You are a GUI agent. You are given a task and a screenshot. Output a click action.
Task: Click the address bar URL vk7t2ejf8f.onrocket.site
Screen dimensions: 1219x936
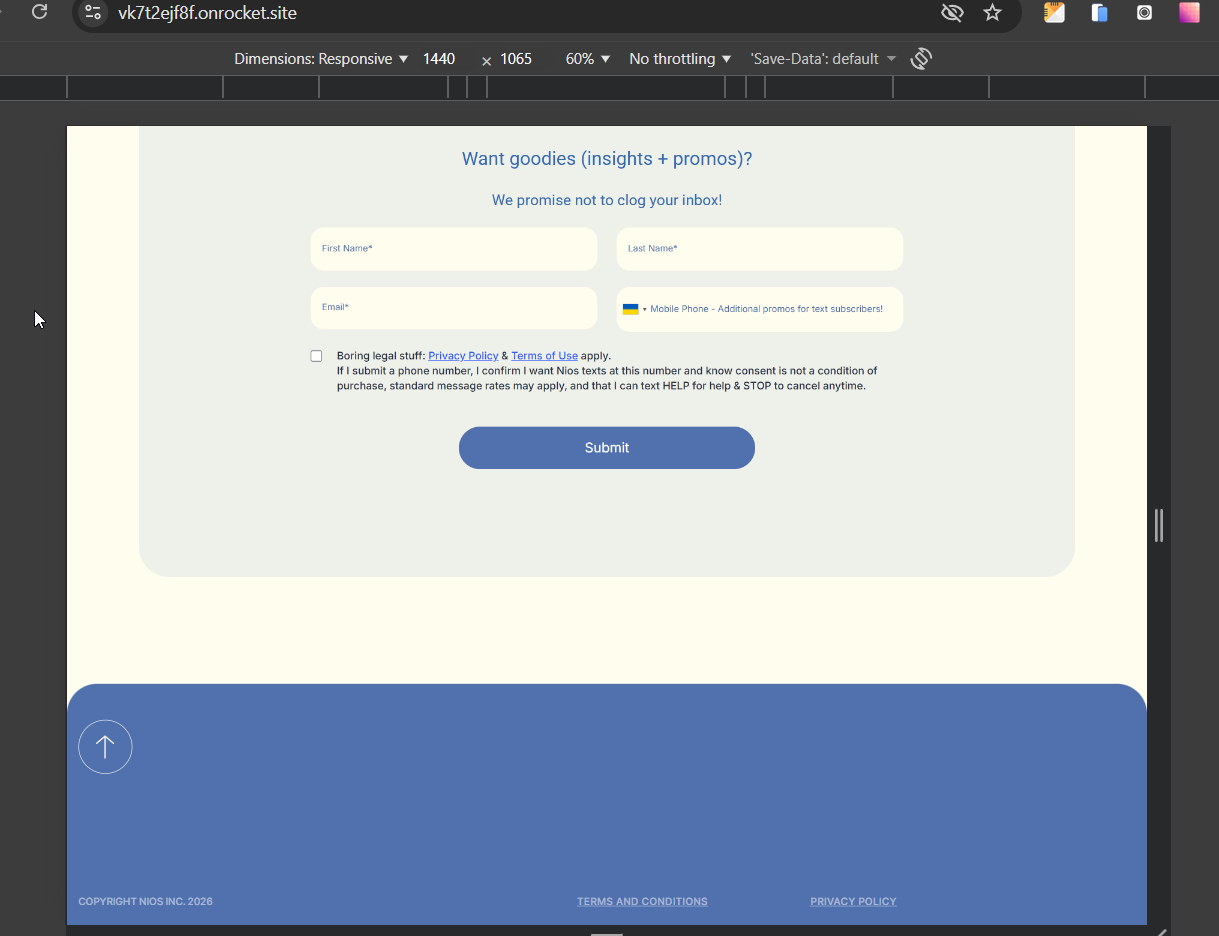[x=207, y=13]
